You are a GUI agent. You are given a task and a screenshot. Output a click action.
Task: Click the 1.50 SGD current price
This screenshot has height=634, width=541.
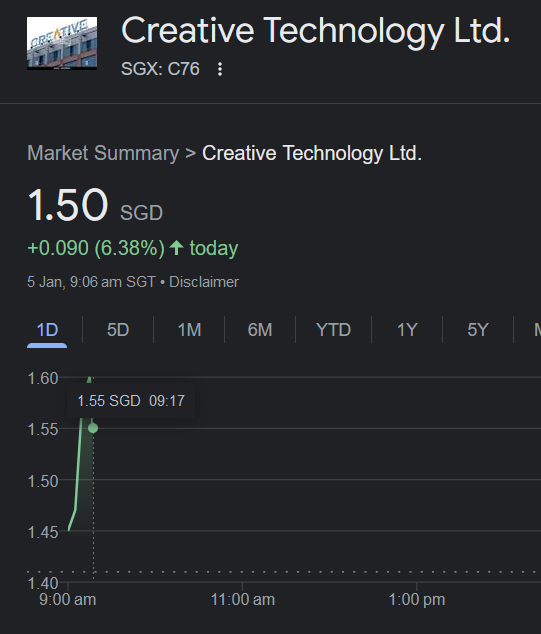[x=95, y=205]
